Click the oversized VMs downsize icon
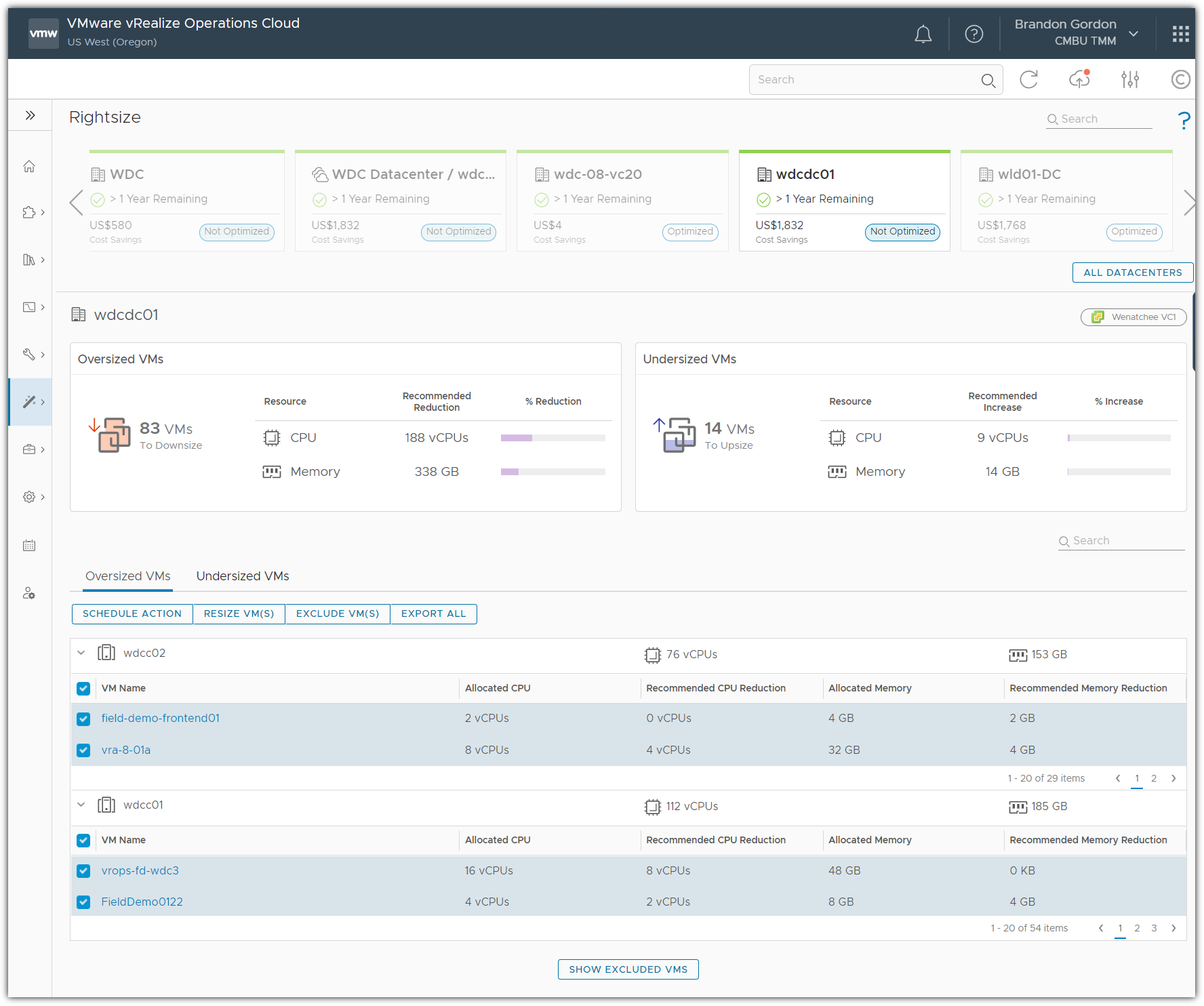This screenshot has height=1006, width=1204. (111, 435)
